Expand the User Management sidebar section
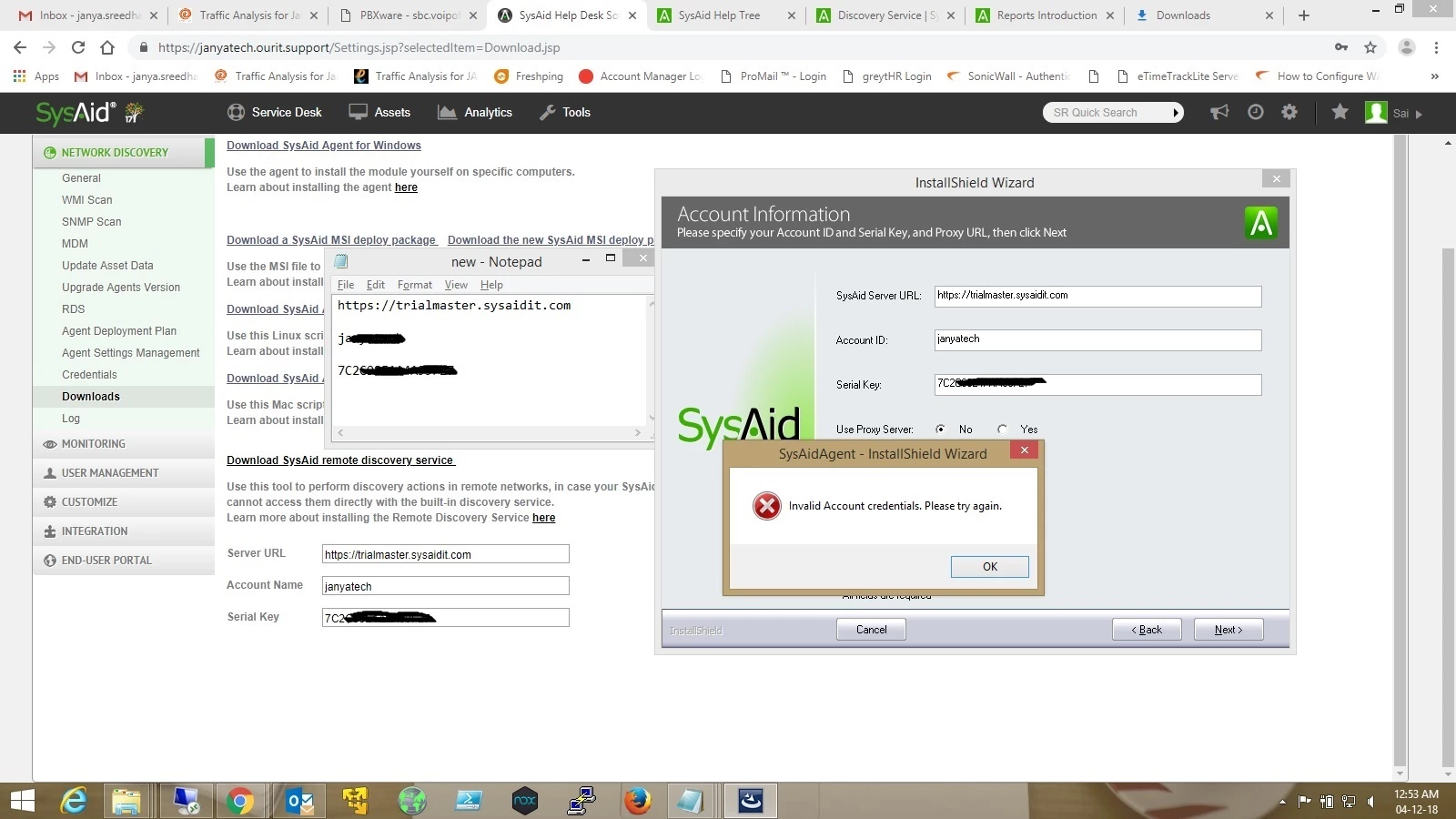Image resolution: width=1456 pixels, height=819 pixels. [x=124, y=473]
